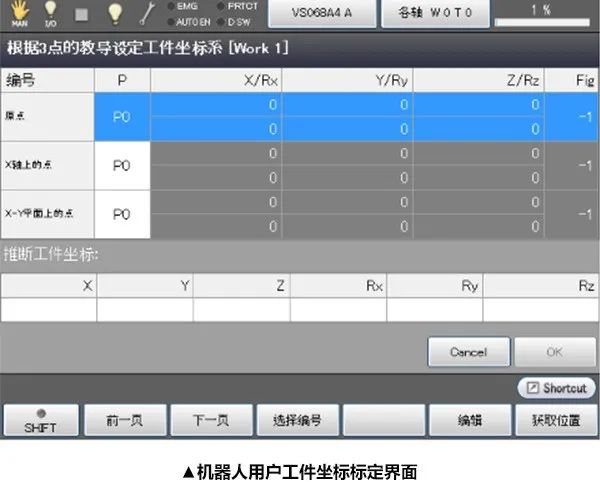The height and width of the screenshot is (482, 600).
Task: Click the Cancel button
Action: [468, 352]
